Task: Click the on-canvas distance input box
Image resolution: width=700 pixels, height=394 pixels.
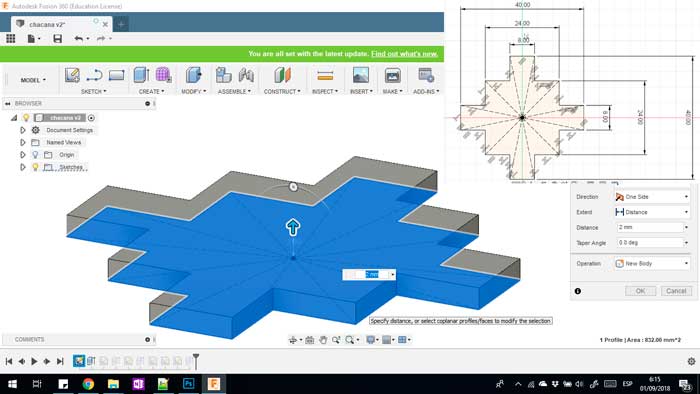Action: (368, 274)
